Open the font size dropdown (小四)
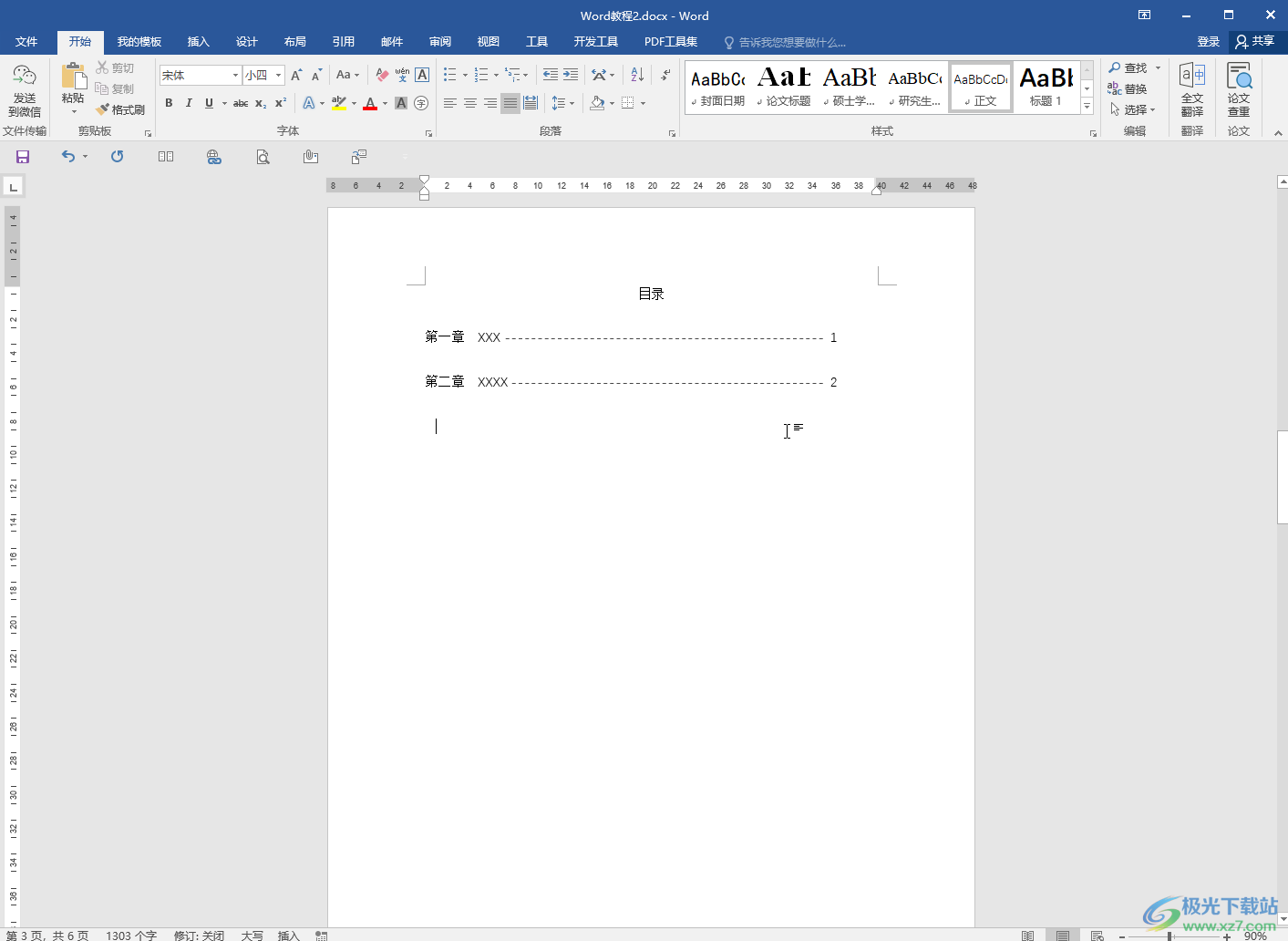 click(x=278, y=76)
